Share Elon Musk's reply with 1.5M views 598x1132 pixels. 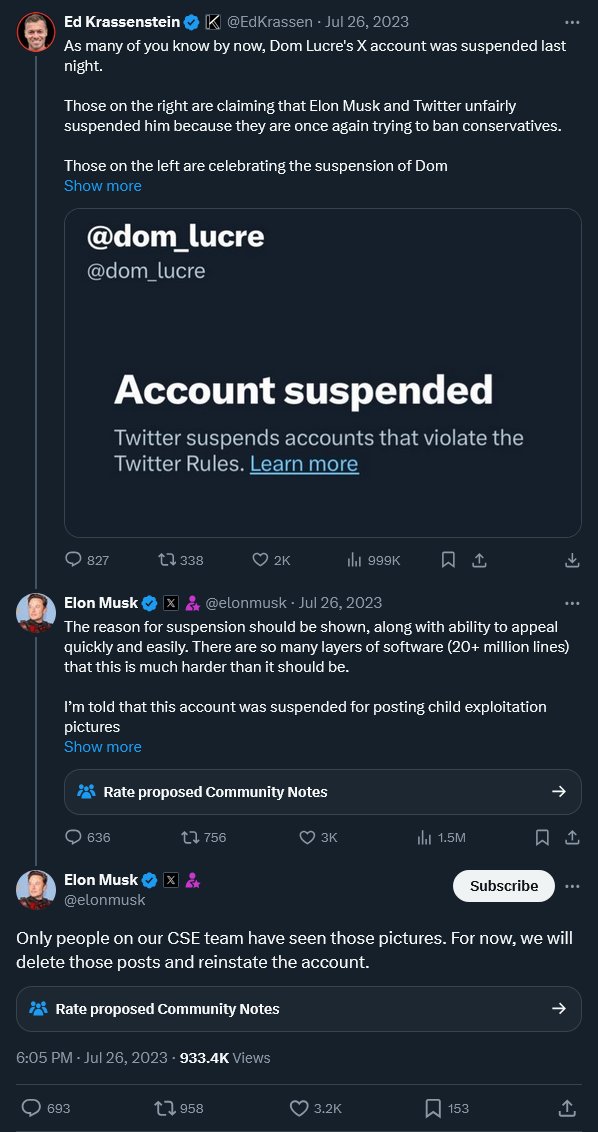click(572, 837)
